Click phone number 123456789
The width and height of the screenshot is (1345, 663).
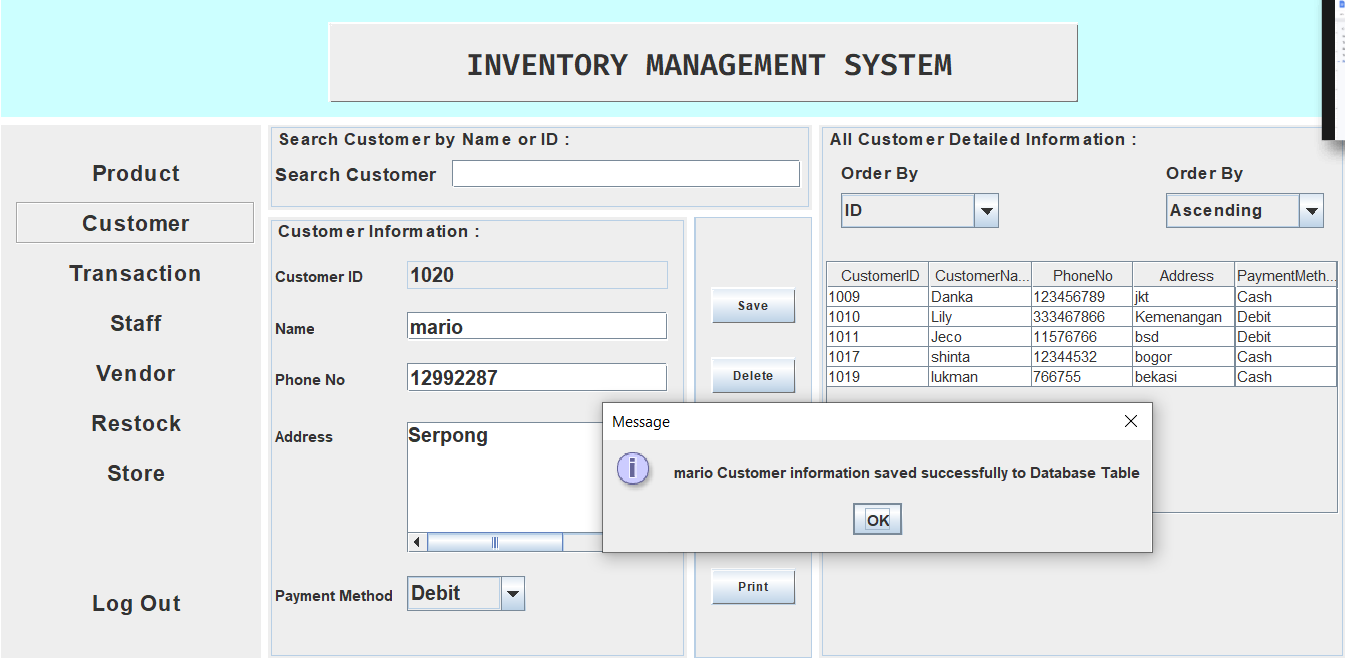pos(1082,297)
